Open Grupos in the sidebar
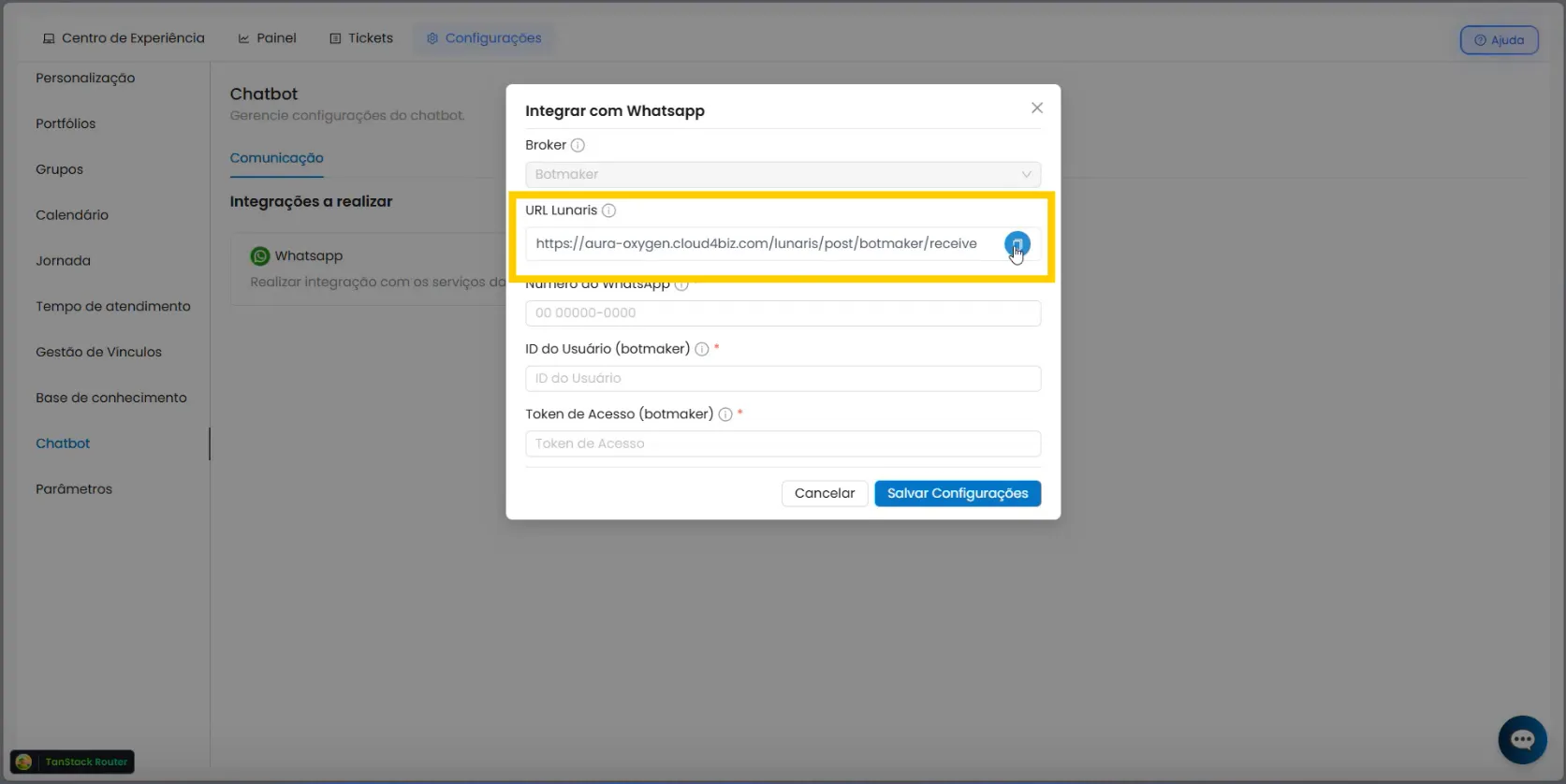The height and width of the screenshot is (784, 1566). click(x=60, y=169)
